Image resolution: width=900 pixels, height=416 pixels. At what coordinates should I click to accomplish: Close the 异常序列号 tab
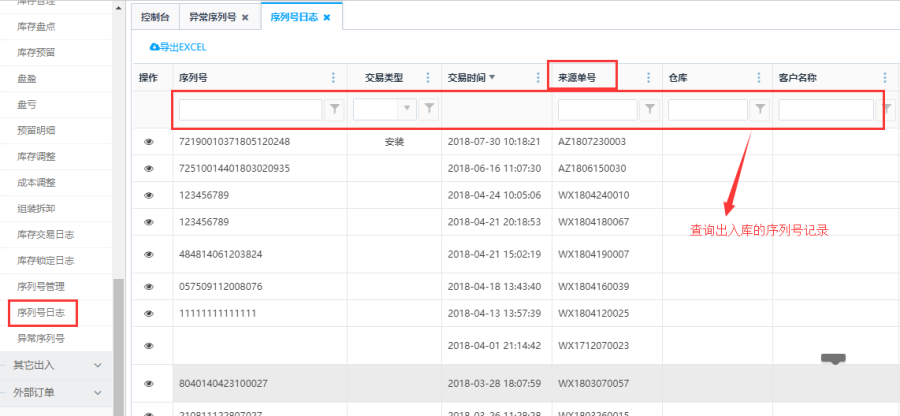pyautogui.click(x=245, y=17)
